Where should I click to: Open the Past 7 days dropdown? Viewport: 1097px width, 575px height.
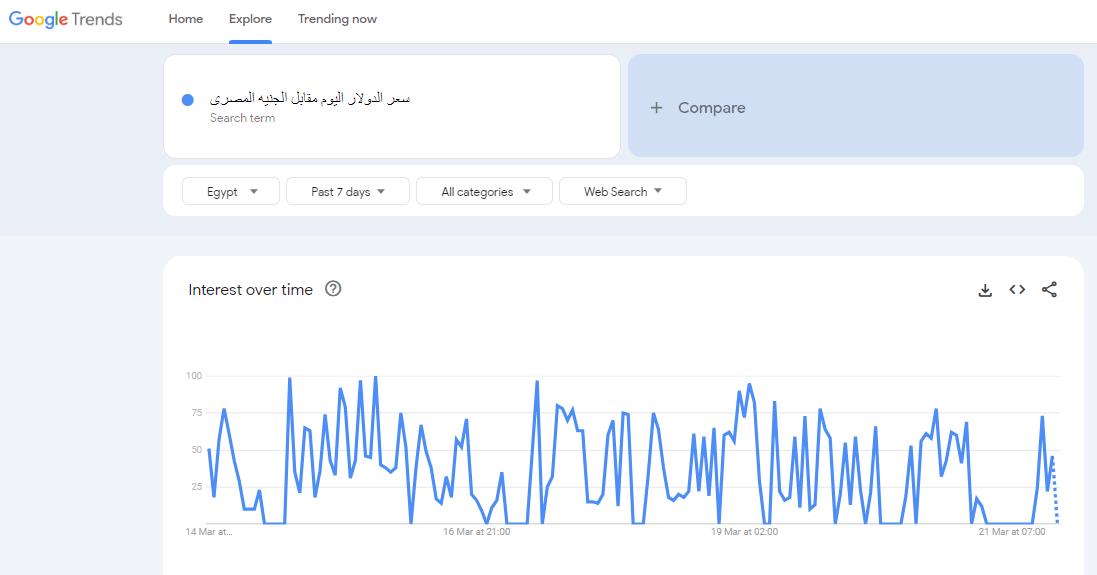point(347,191)
